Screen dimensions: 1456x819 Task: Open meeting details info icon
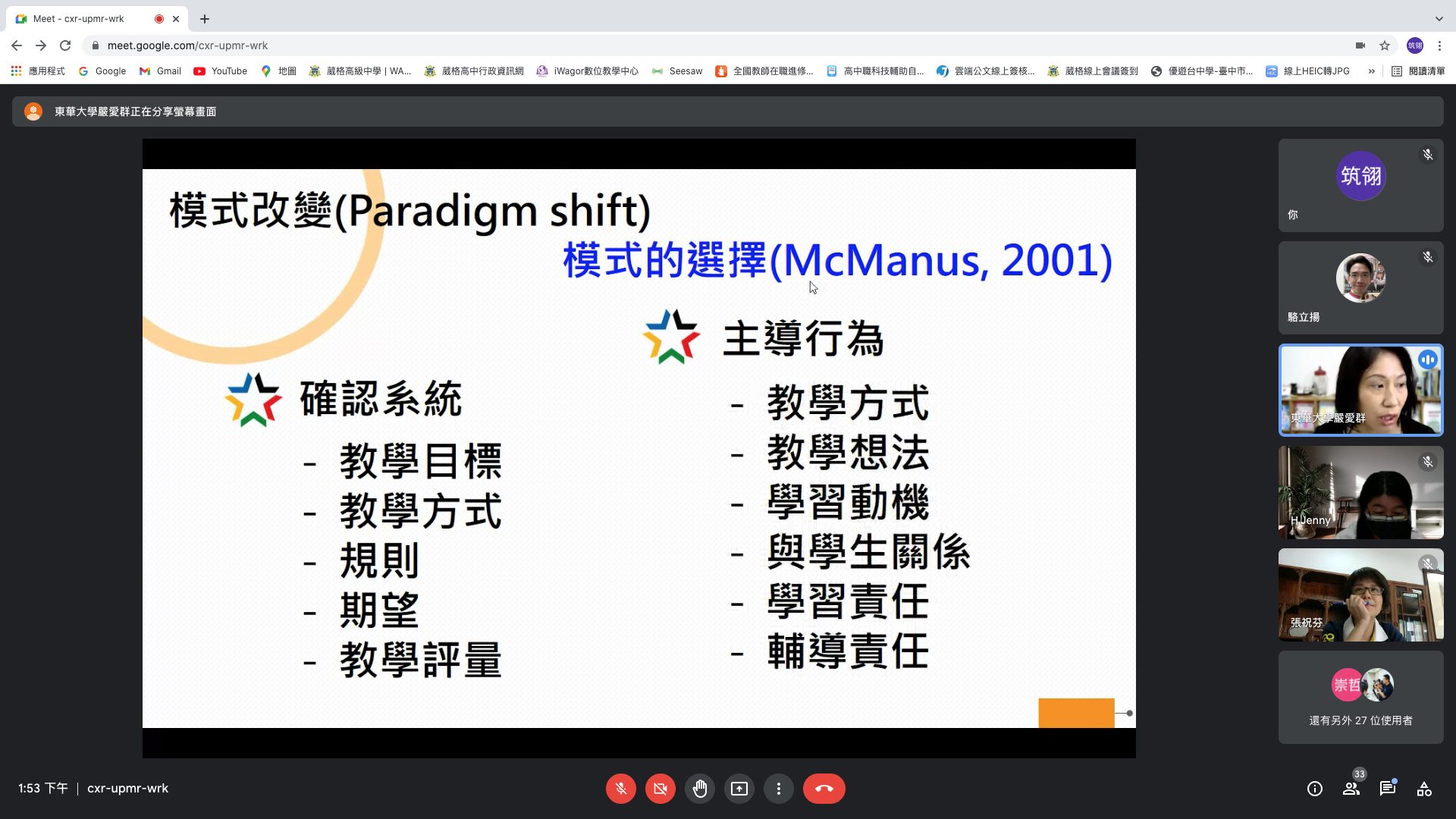pos(1314,789)
